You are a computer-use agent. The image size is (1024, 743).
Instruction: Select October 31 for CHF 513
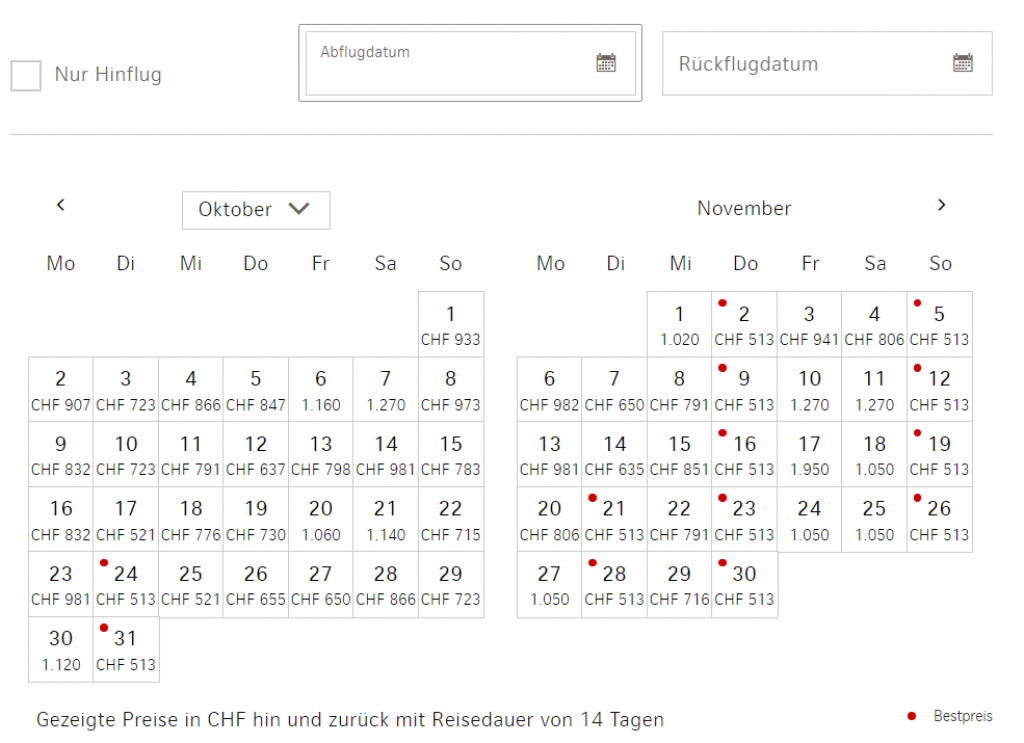click(126, 650)
